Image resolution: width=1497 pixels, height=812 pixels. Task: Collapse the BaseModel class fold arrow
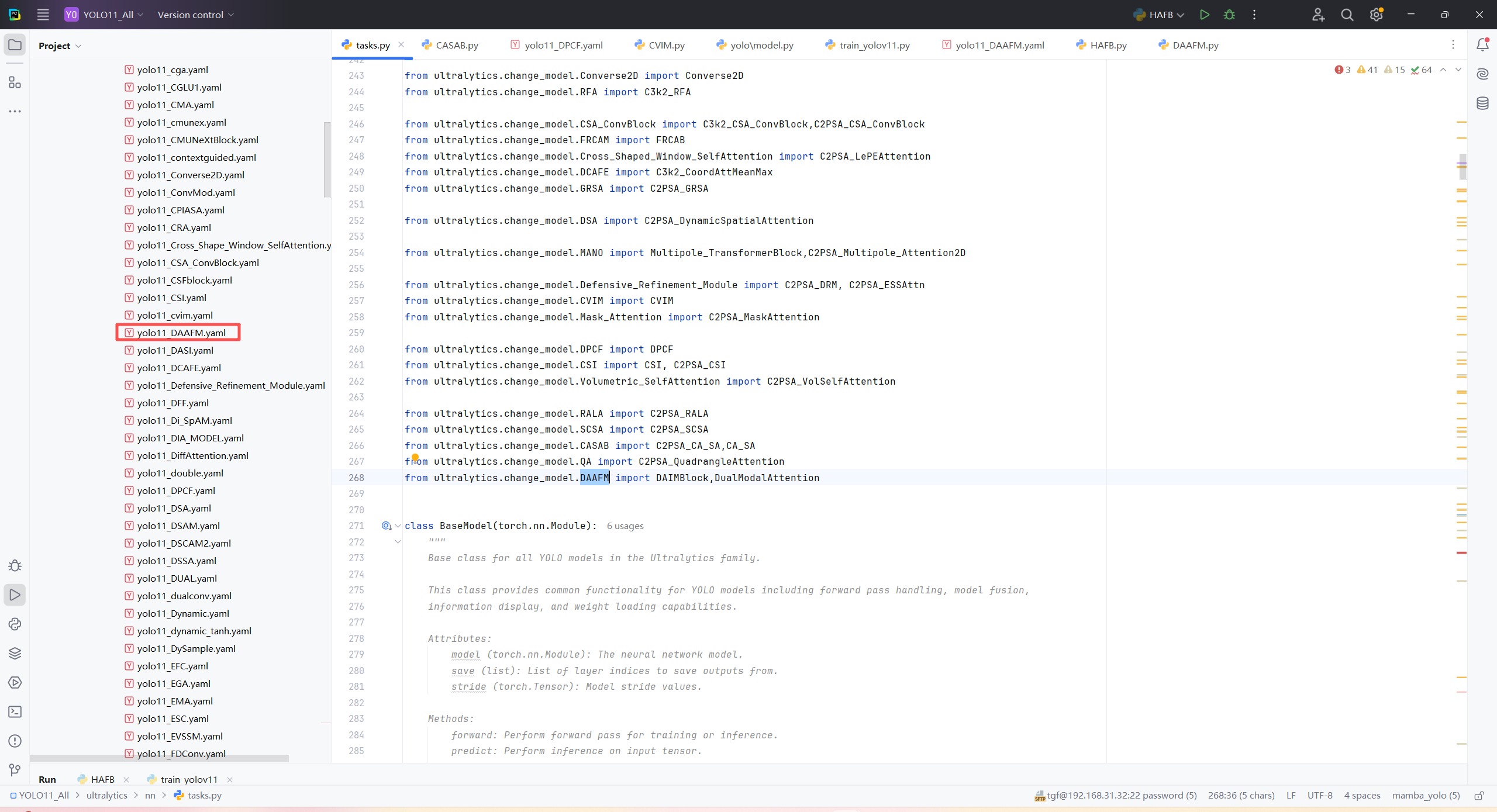(x=398, y=526)
